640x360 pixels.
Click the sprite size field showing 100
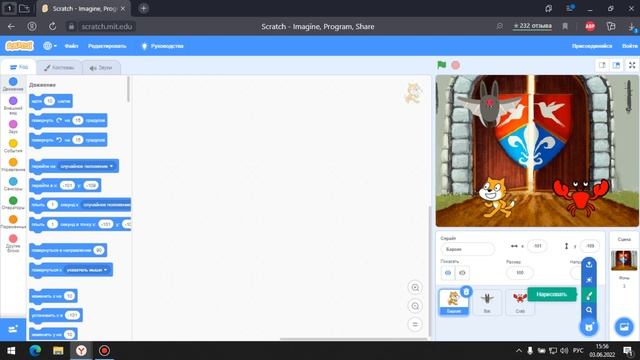pos(520,273)
